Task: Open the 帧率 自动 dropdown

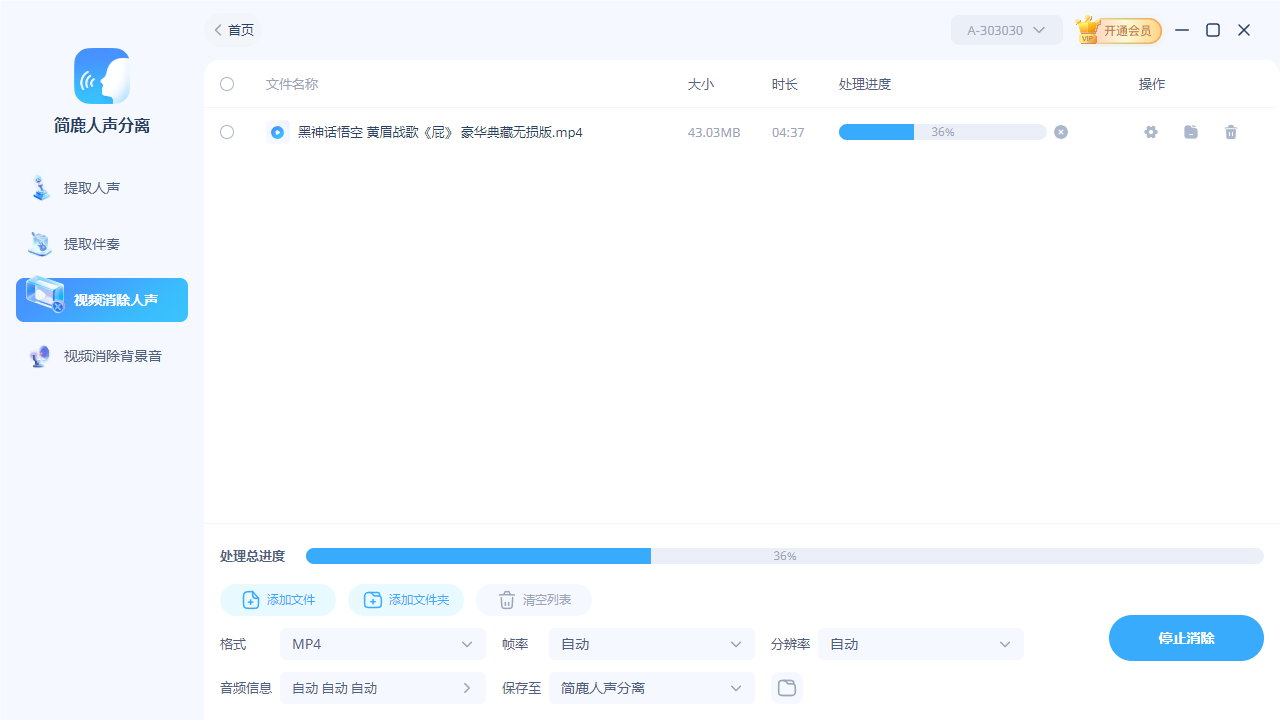Action: (x=651, y=644)
